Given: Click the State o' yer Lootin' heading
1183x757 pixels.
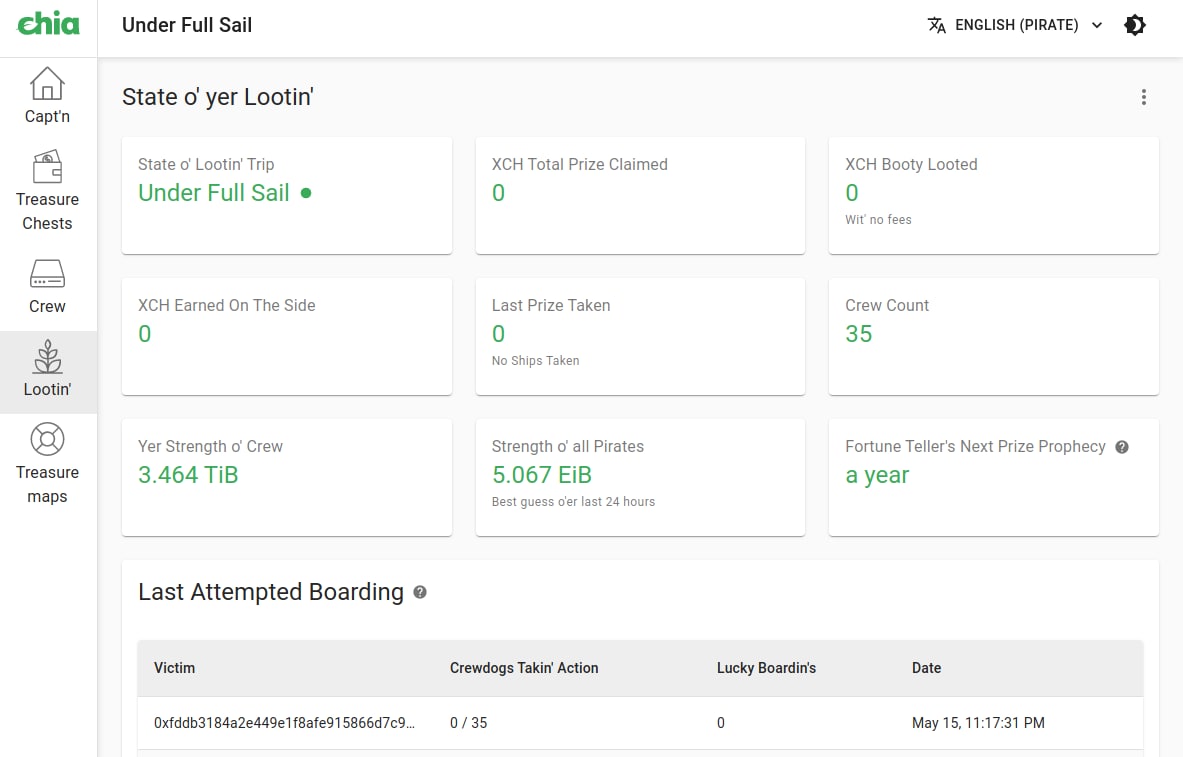Looking at the screenshot, I should [218, 97].
